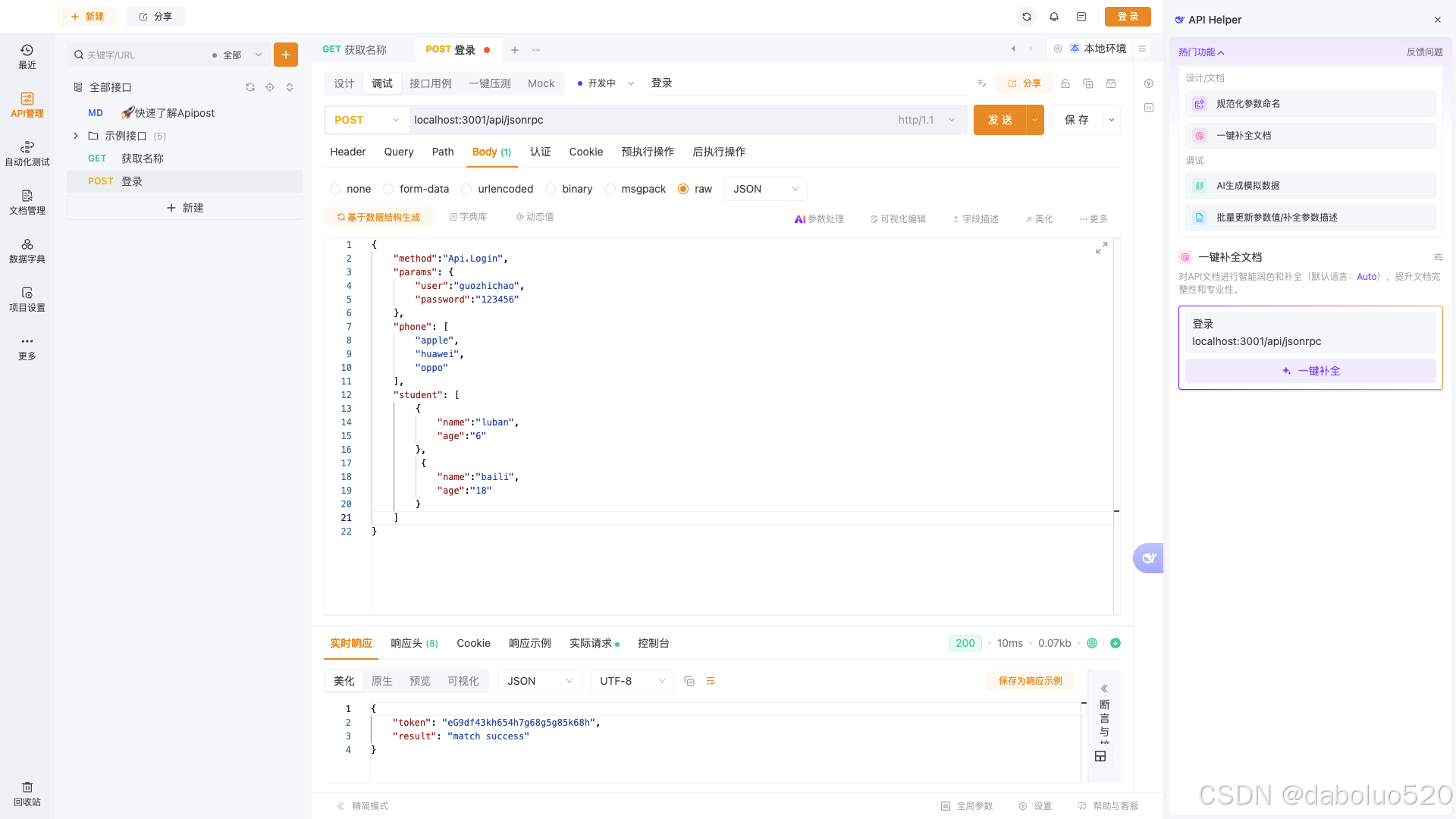
Task: Open the JSON raw format dropdown
Action: tap(765, 189)
